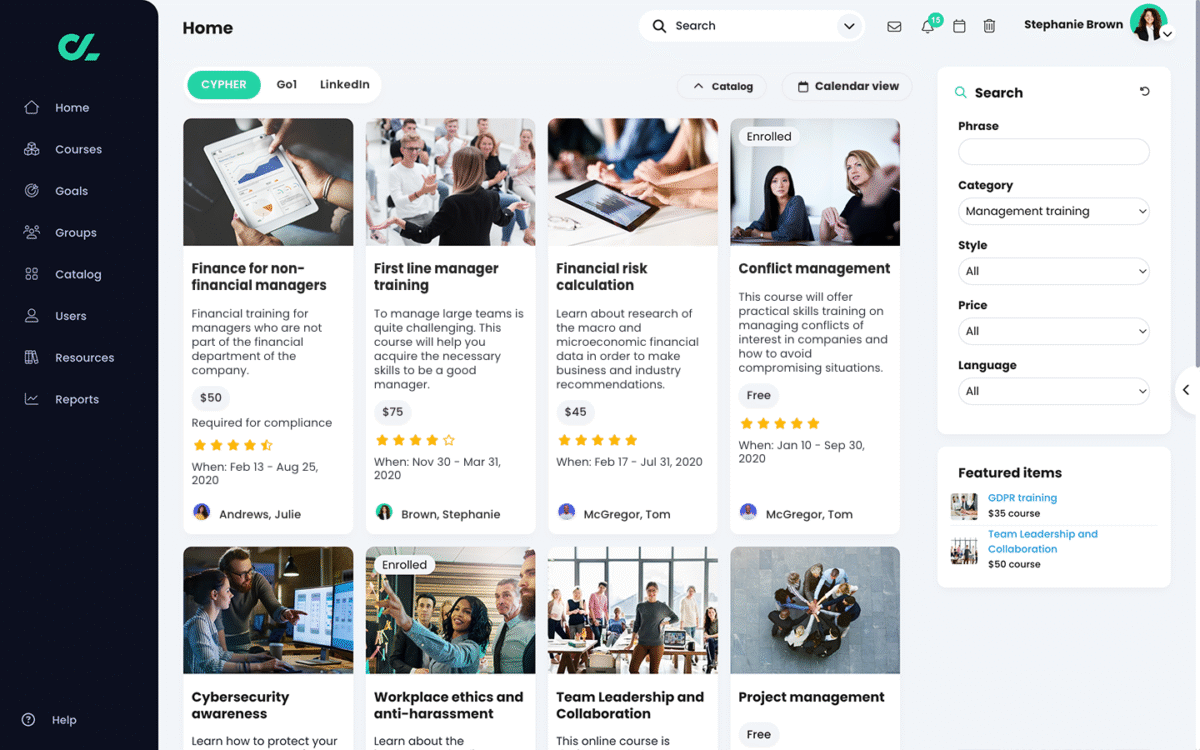
Task: Click the $75 price tag
Action: 393,412
